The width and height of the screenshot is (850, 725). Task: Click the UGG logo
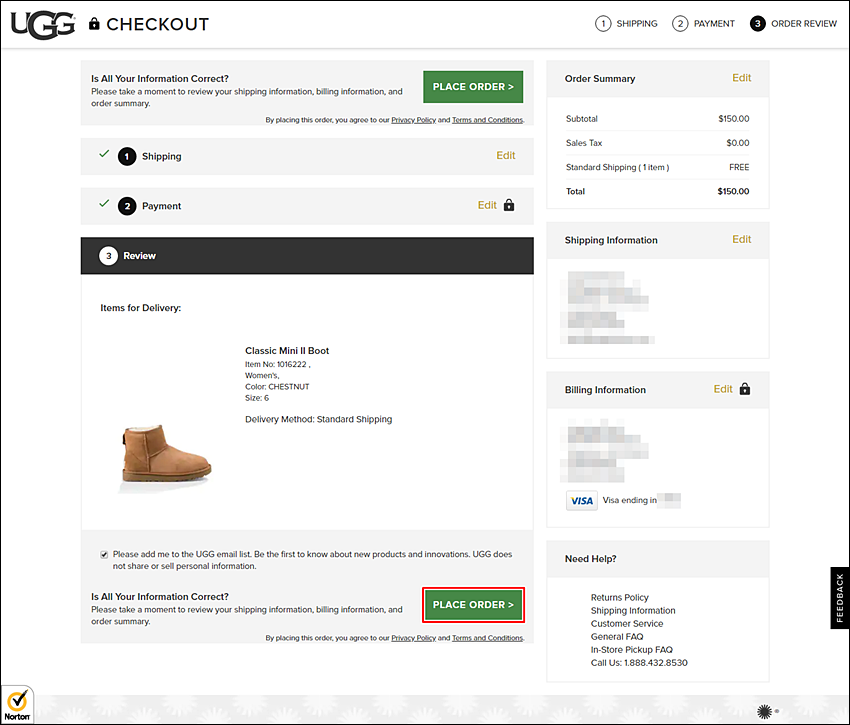pos(42,24)
